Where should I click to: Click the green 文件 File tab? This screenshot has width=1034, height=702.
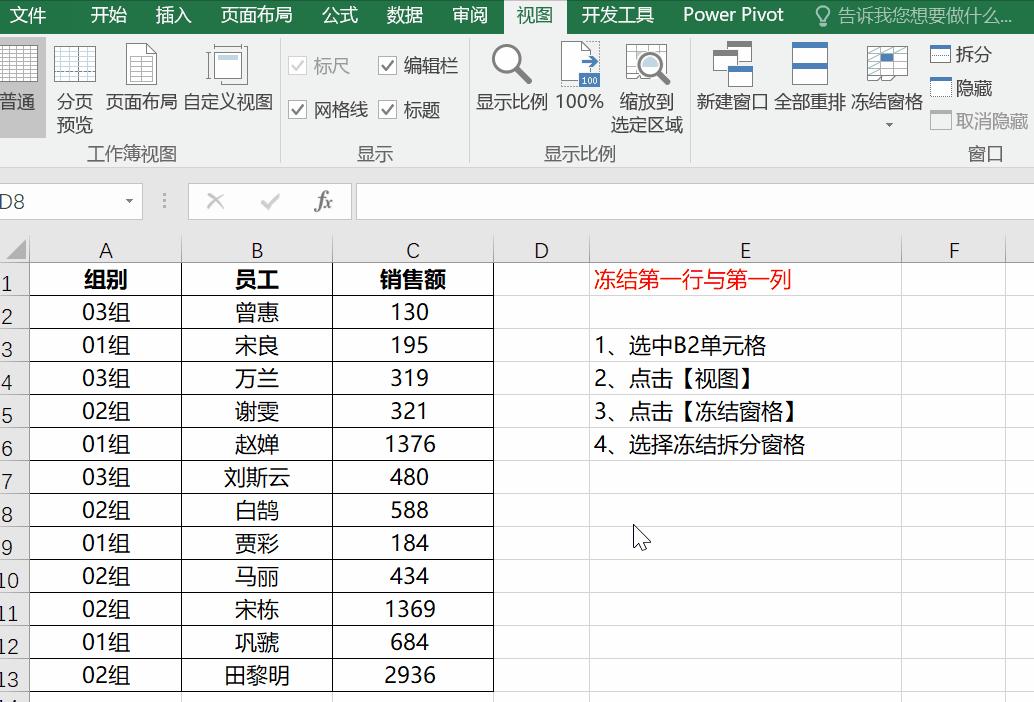click(29, 16)
